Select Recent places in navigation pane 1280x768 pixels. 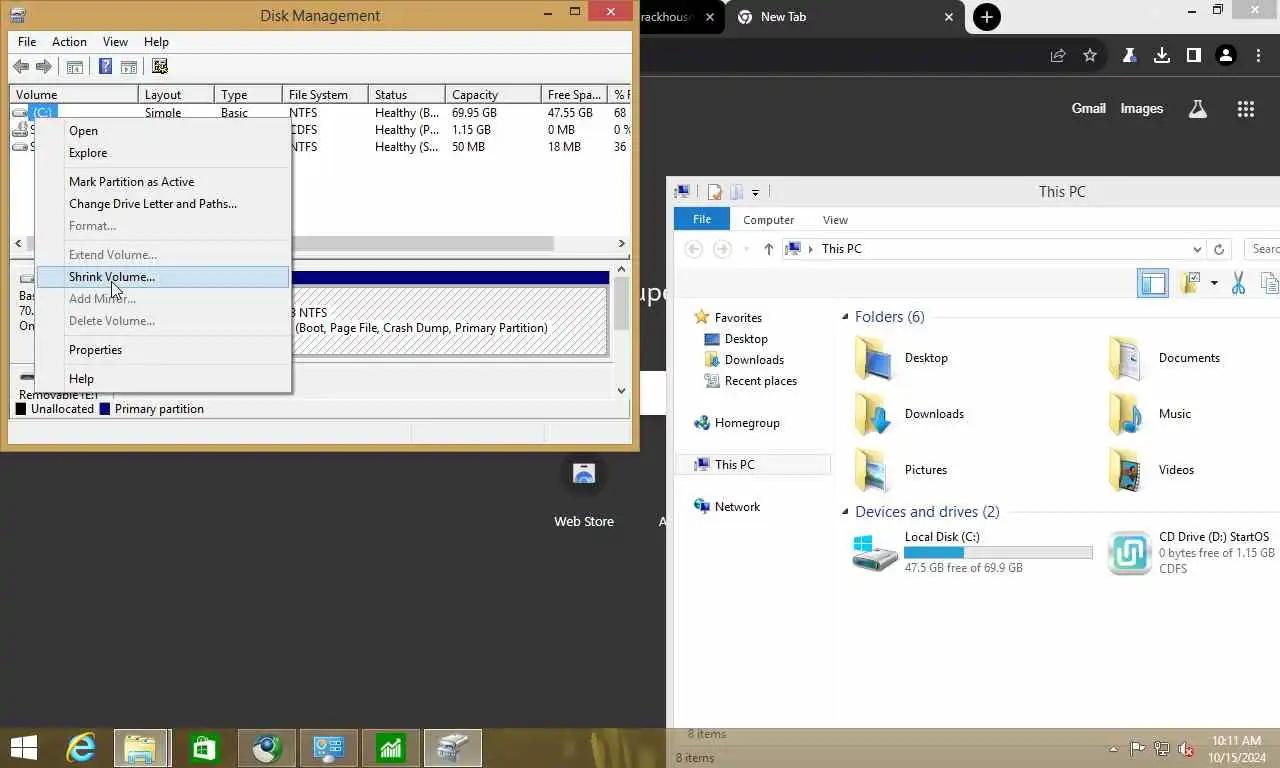pyautogui.click(x=761, y=381)
